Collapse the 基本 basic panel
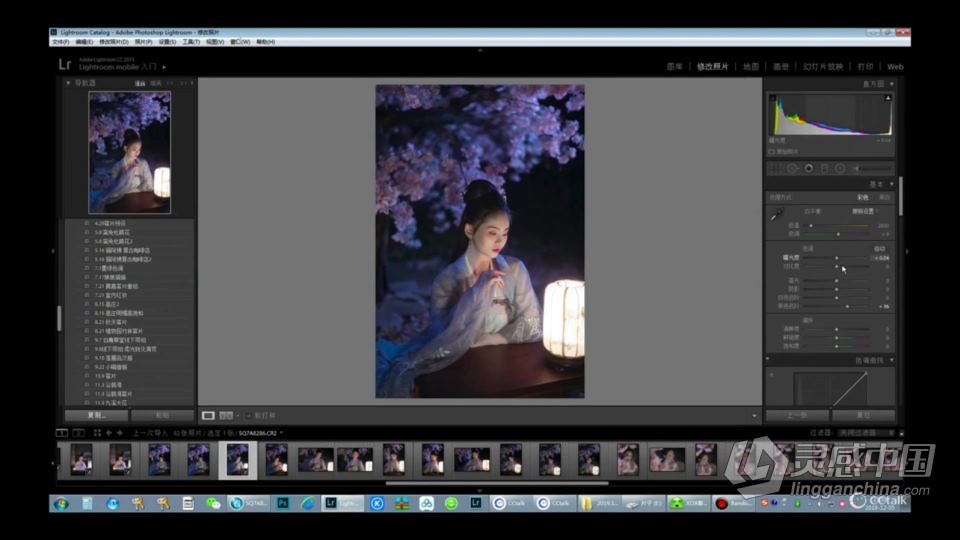 891,184
